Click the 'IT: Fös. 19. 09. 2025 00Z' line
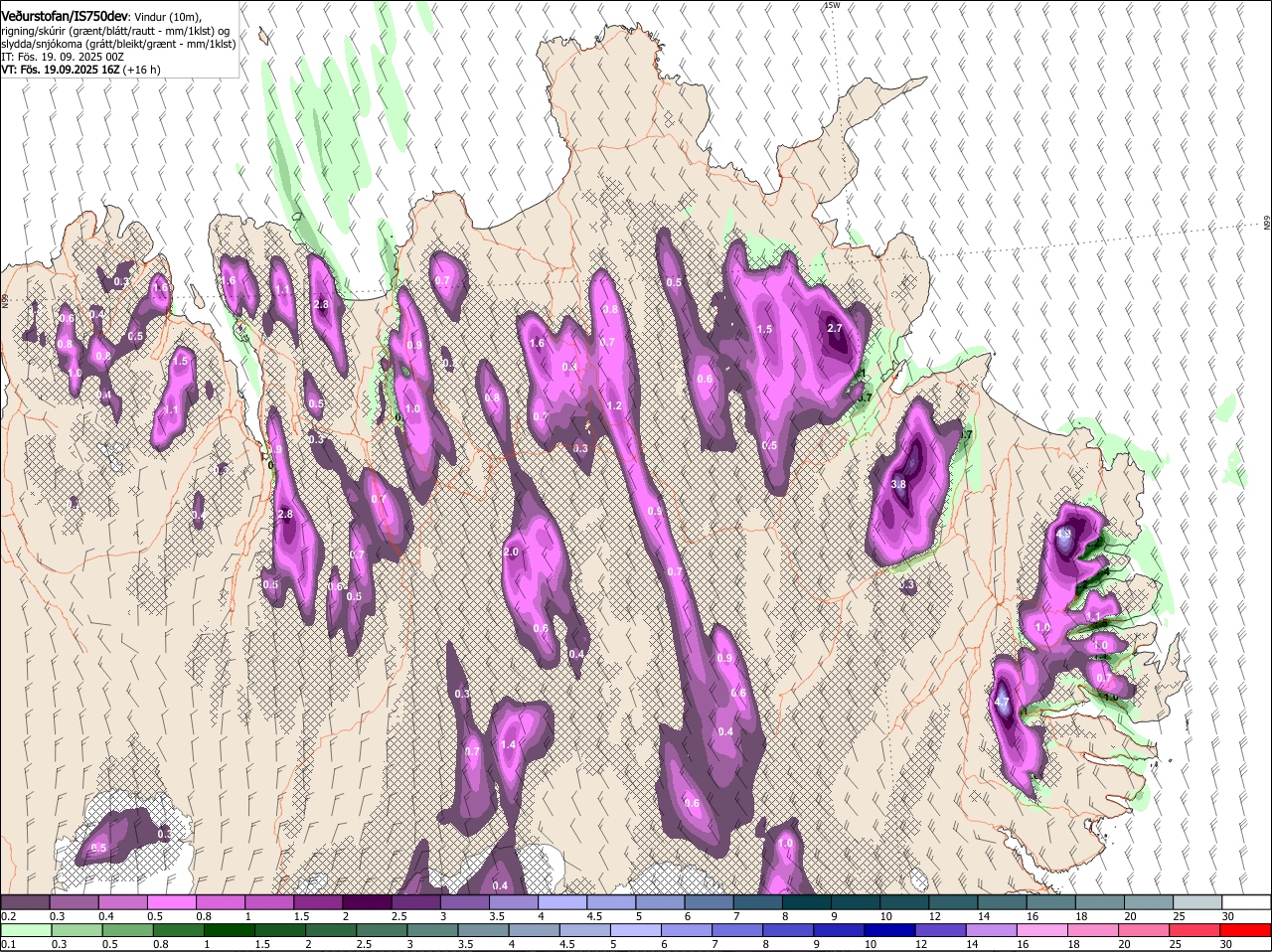Image resolution: width=1272 pixels, height=952 pixels. [63, 57]
